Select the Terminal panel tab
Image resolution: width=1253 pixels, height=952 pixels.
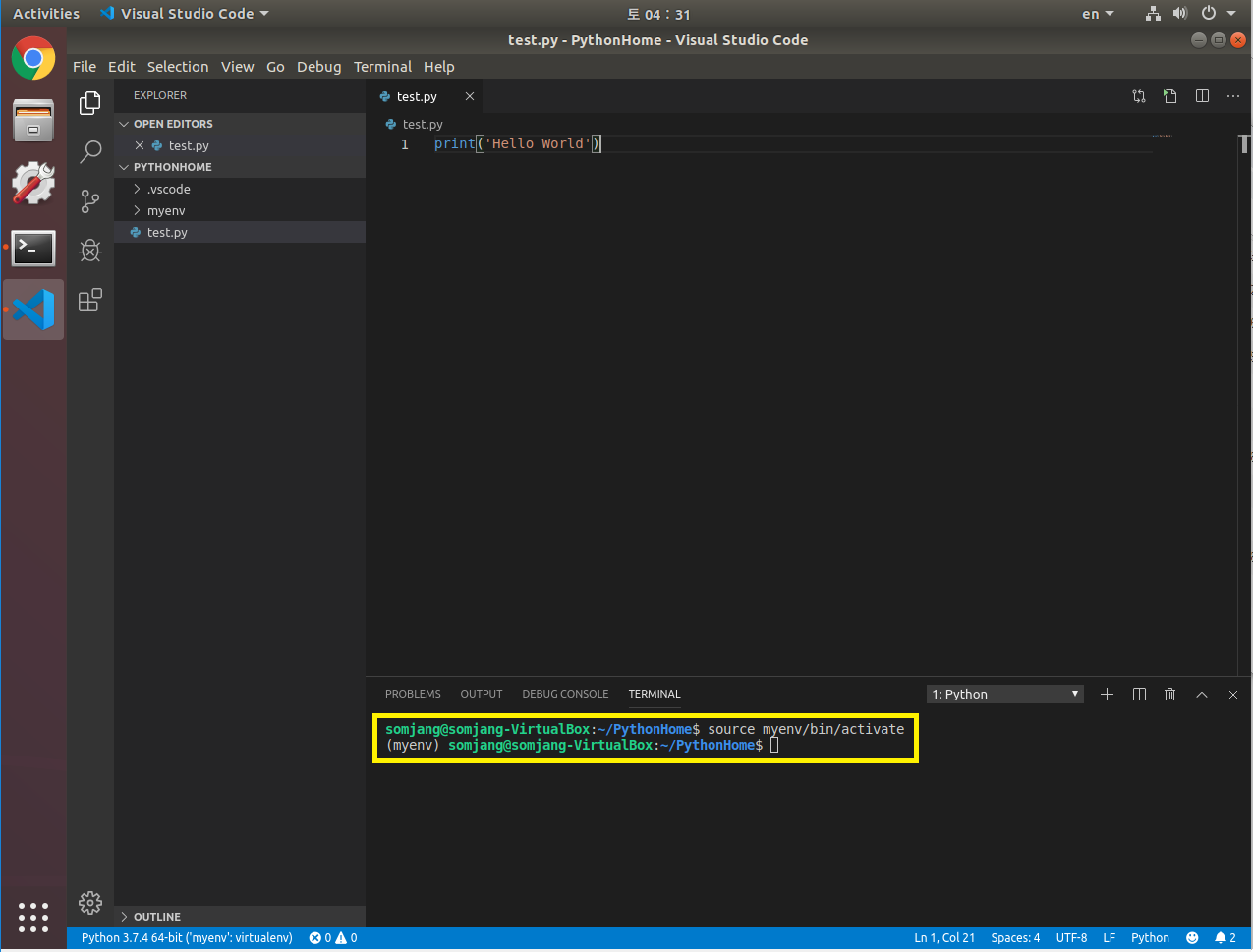[x=655, y=694]
